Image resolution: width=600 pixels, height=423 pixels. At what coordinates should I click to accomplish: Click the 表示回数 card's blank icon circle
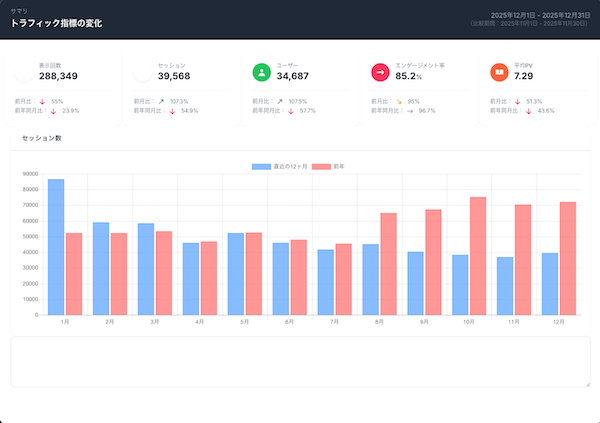tap(23, 72)
